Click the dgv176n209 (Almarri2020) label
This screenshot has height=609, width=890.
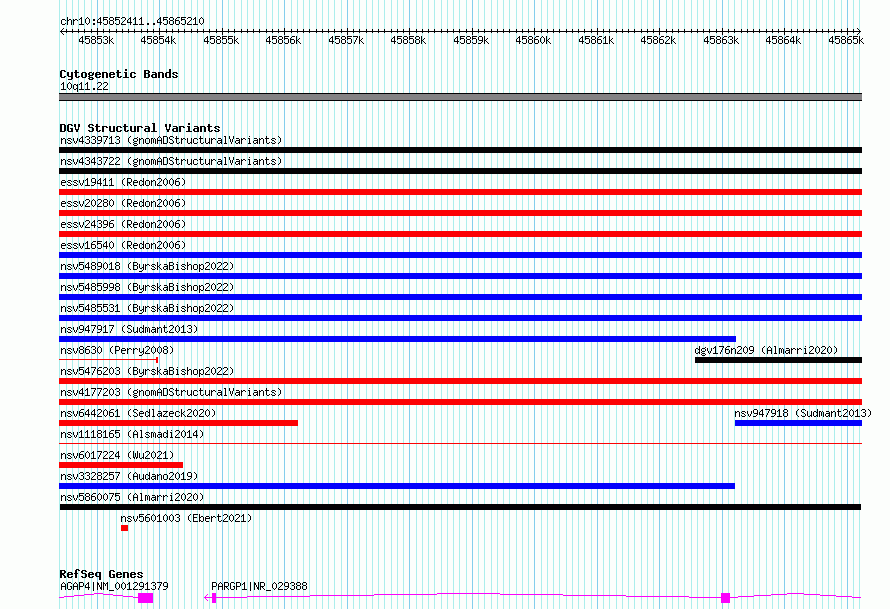click(766, 350)
